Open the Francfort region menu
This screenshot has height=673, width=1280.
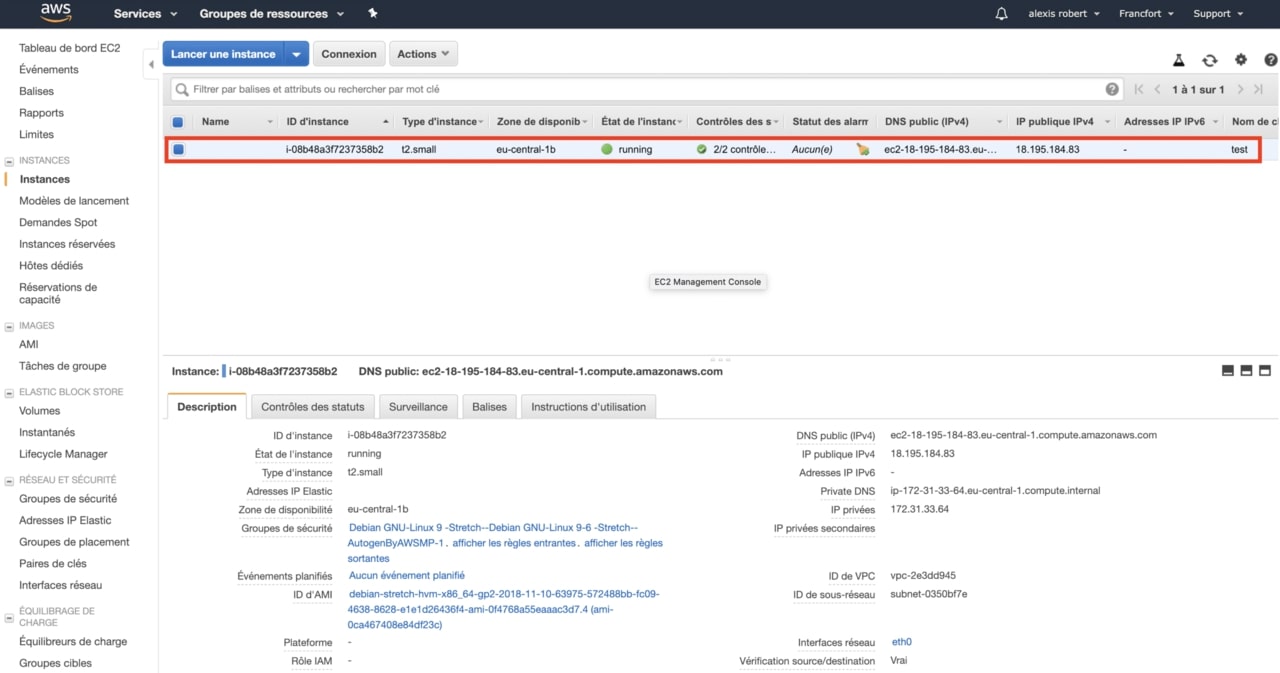coord(1146,14)
